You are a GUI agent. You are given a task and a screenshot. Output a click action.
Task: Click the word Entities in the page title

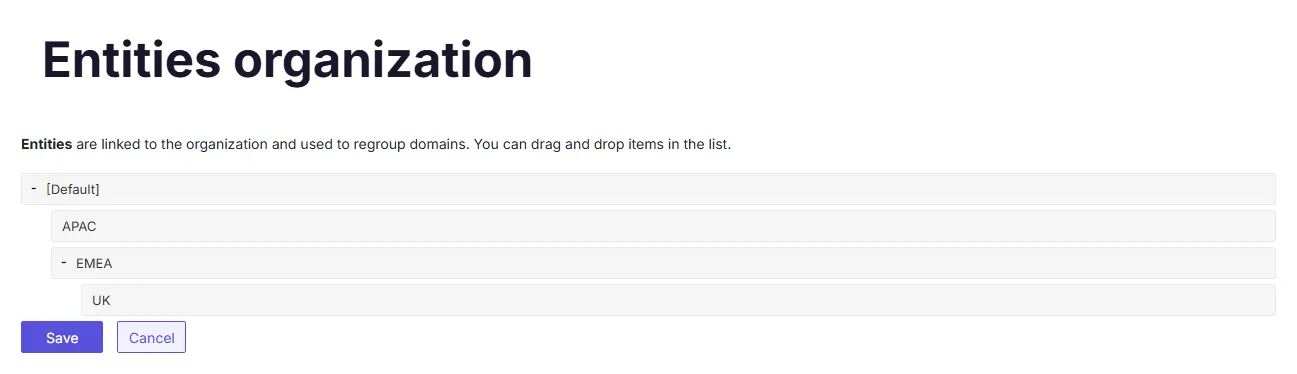coord(131,60)
